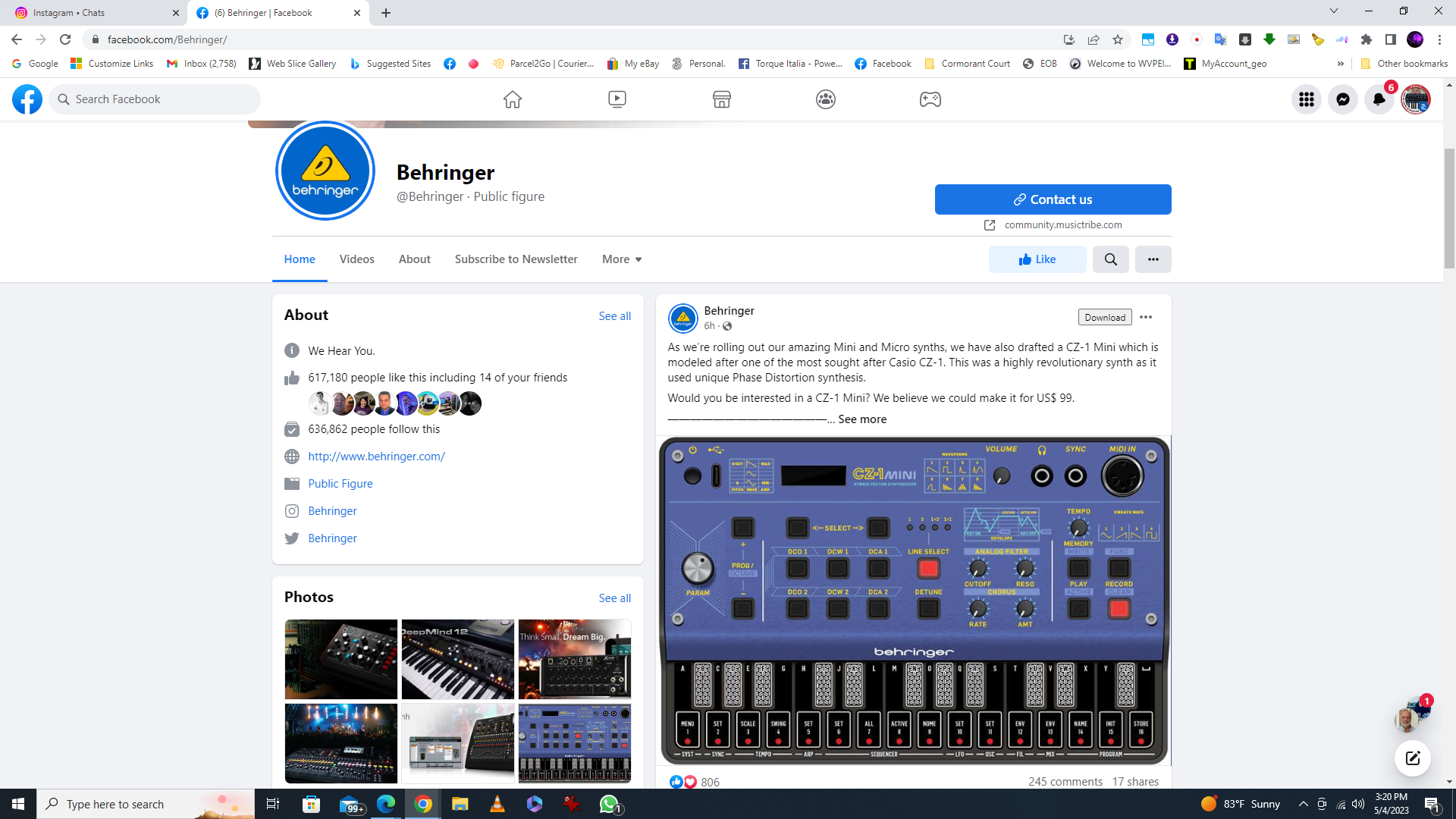Viewport: 1456px width, 819px height.
Task: Open the concert stage mixer photo
Action: point(340,743)
